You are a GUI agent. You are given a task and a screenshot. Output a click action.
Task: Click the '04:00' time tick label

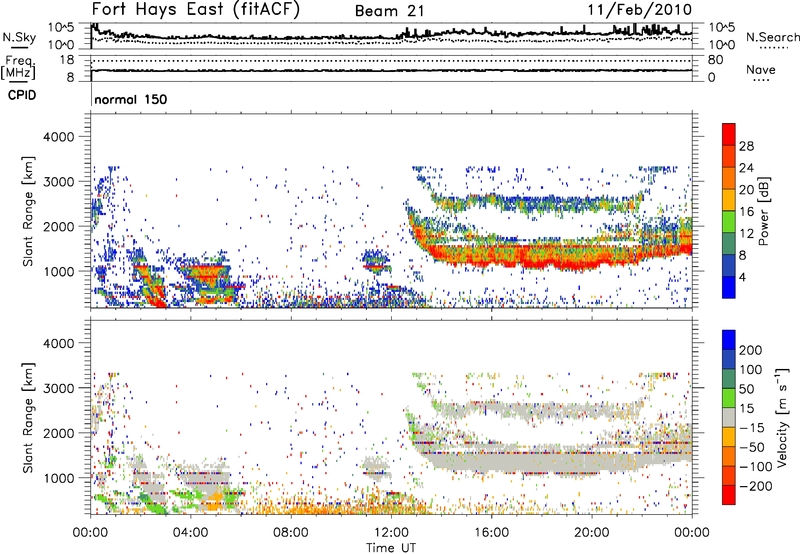point(191,533)
